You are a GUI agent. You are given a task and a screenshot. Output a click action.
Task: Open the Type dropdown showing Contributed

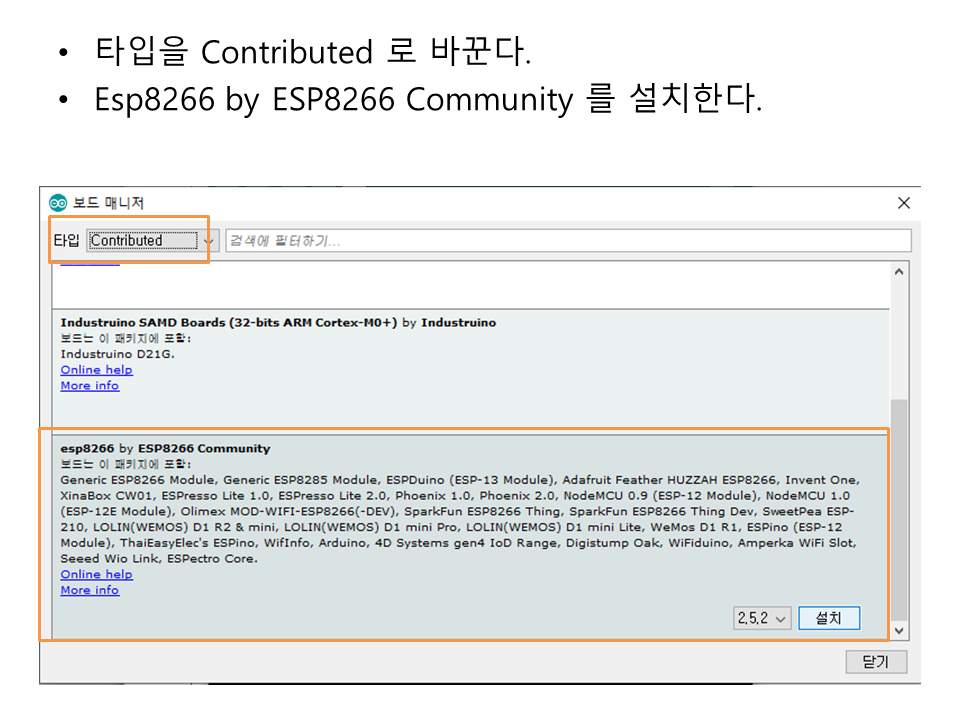[151, 241]
